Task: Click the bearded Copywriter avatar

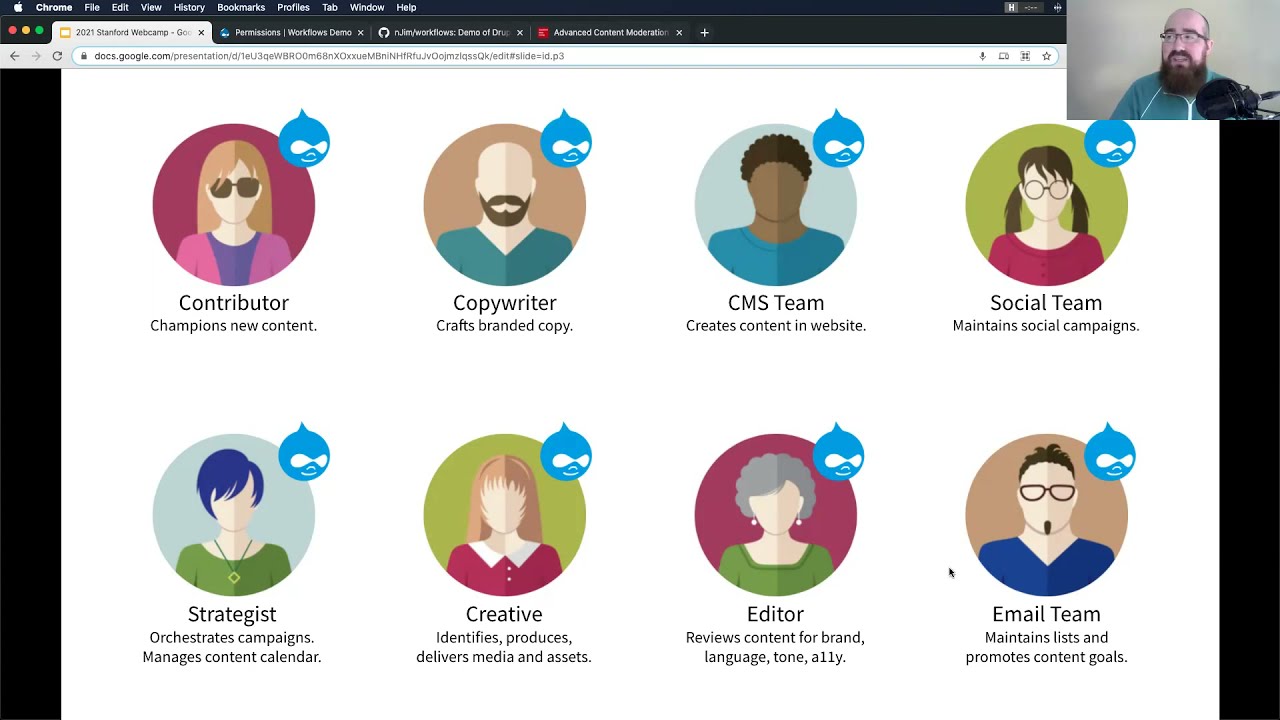Action: click(504, 205)
